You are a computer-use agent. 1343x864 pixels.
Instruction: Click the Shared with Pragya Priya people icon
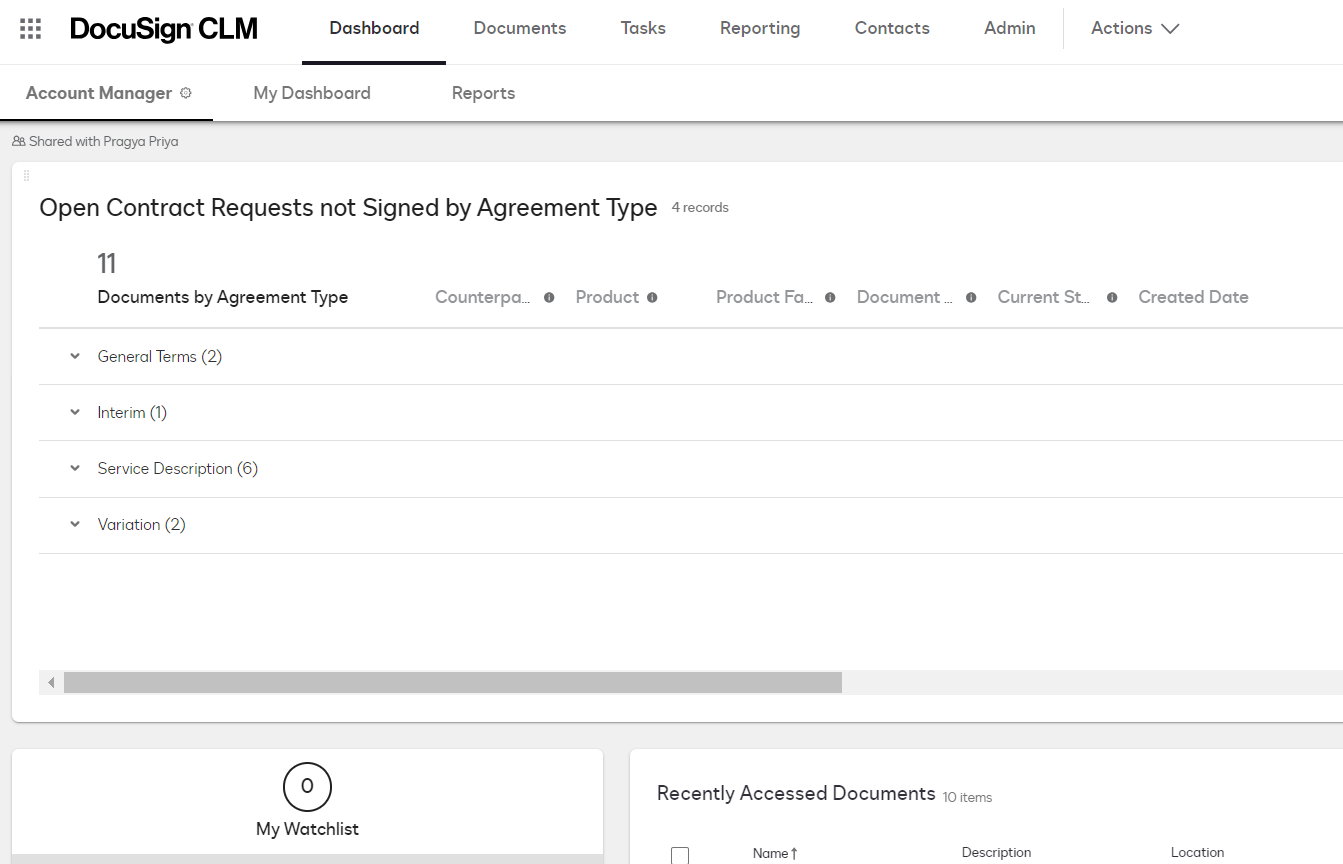click(x=17, y=140)
